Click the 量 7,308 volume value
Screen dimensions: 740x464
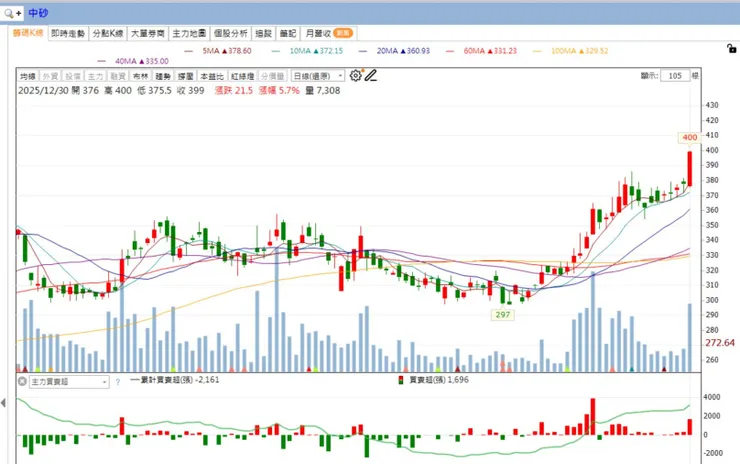pyautogui.click(x=323, y=90)
